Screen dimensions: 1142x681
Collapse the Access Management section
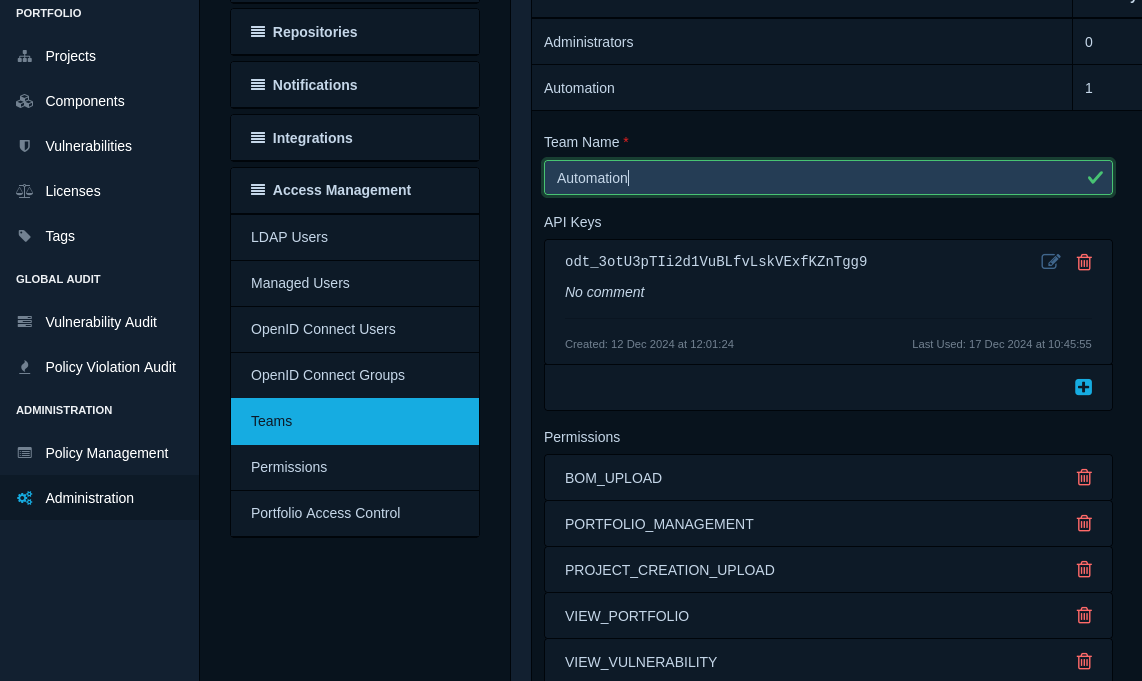point(354,190)
